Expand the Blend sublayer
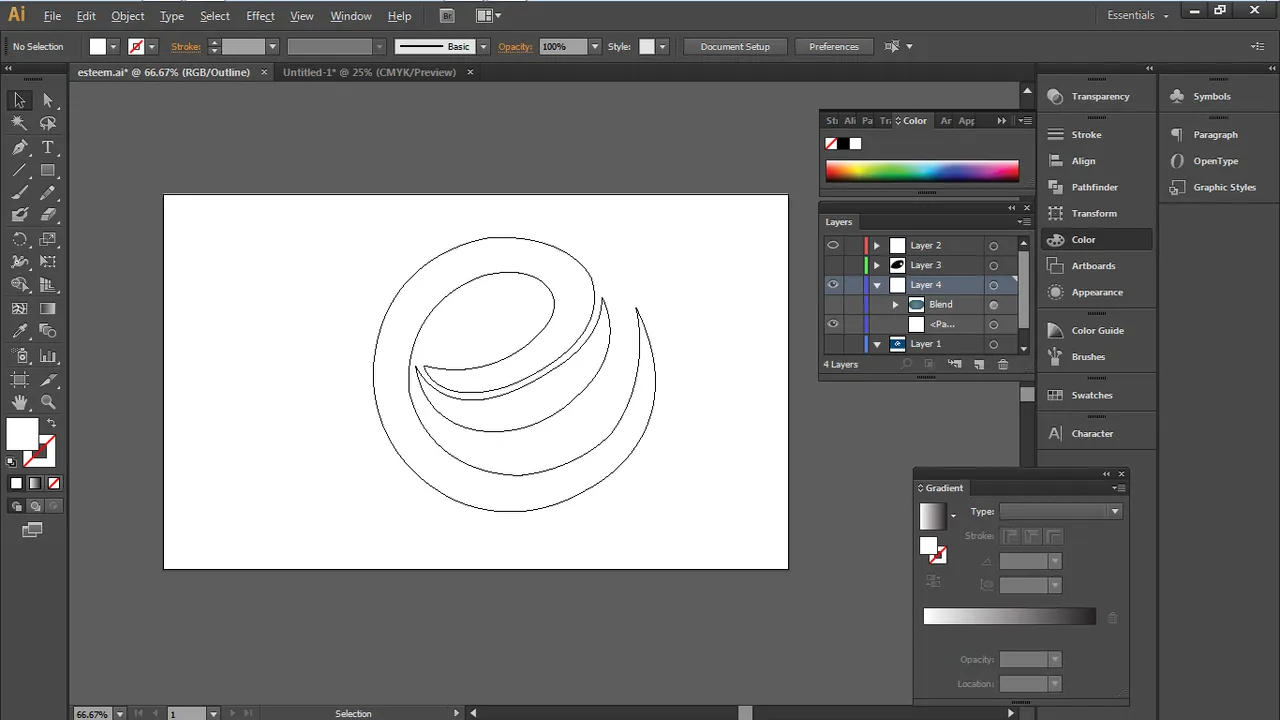This screenshot has width=1280, height=720. coord(896,304)
